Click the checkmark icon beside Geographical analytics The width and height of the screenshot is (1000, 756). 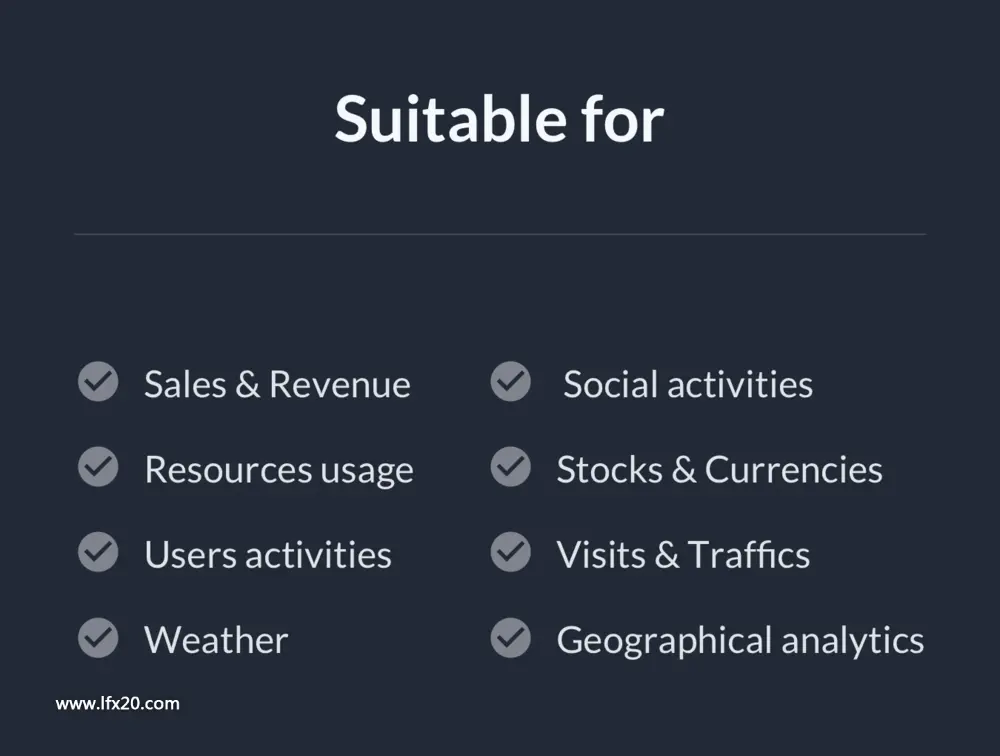[x=511, y=637]
